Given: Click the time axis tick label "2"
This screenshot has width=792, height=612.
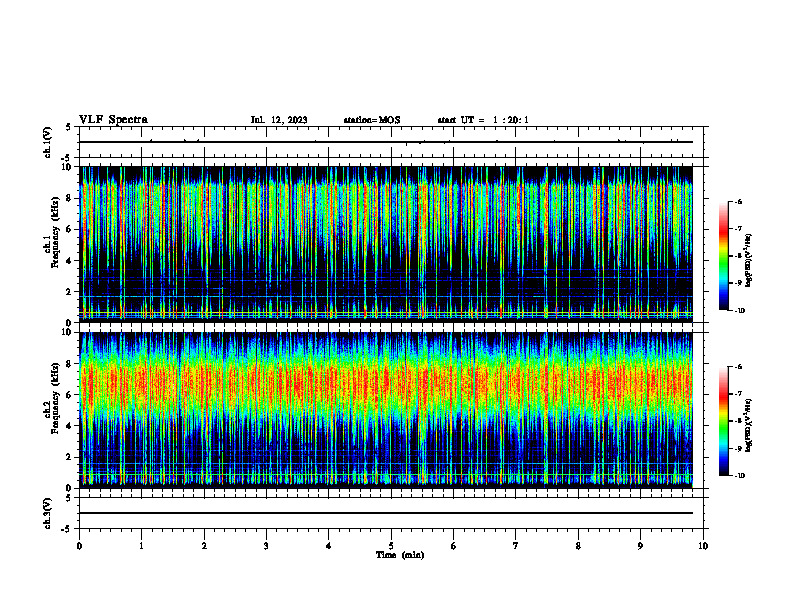Looking at the screenshot, I should (204, 546).
